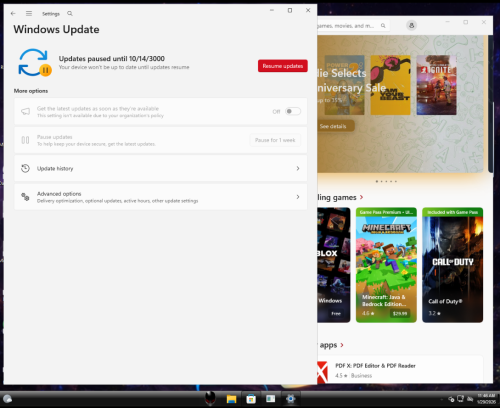
Task: Click 'Included with Game Pass' label
Action: [452, 212]
